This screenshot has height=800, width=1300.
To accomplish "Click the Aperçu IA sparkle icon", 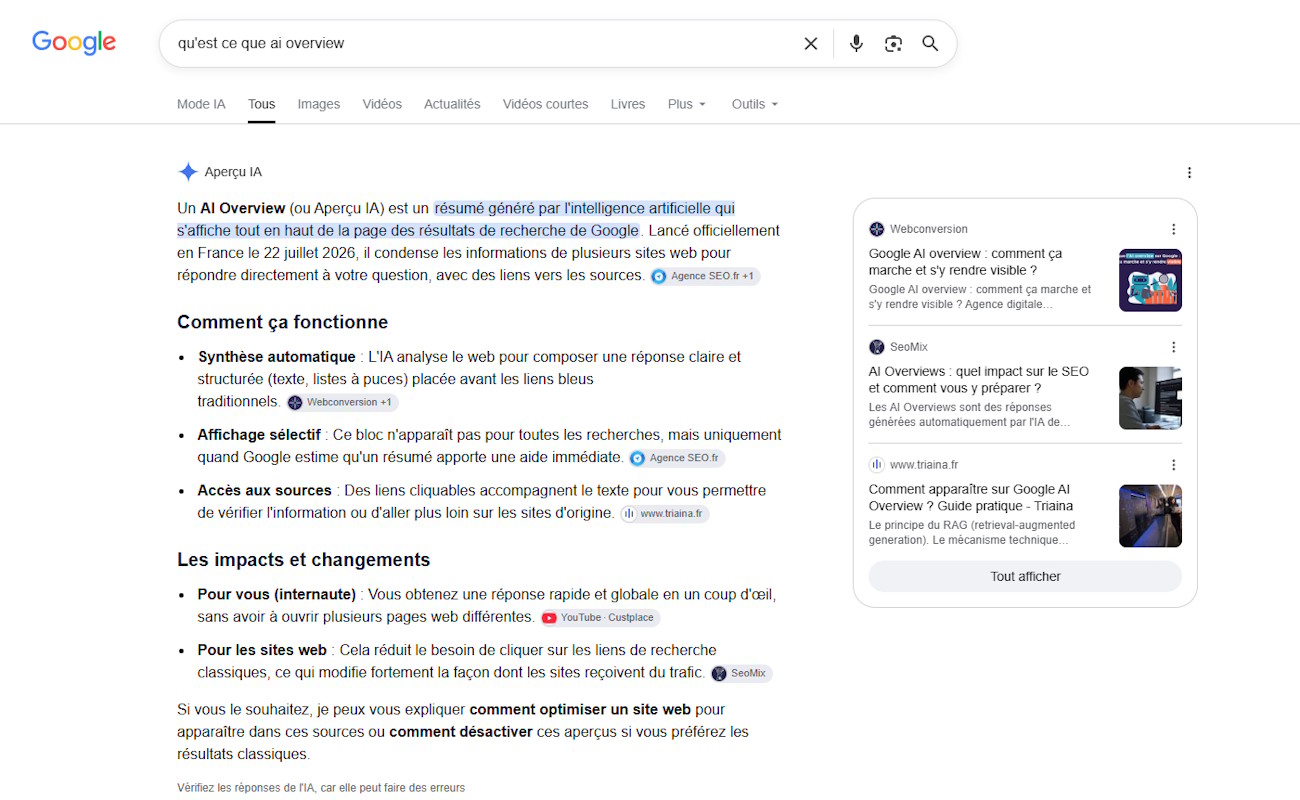I will [188, 172].
